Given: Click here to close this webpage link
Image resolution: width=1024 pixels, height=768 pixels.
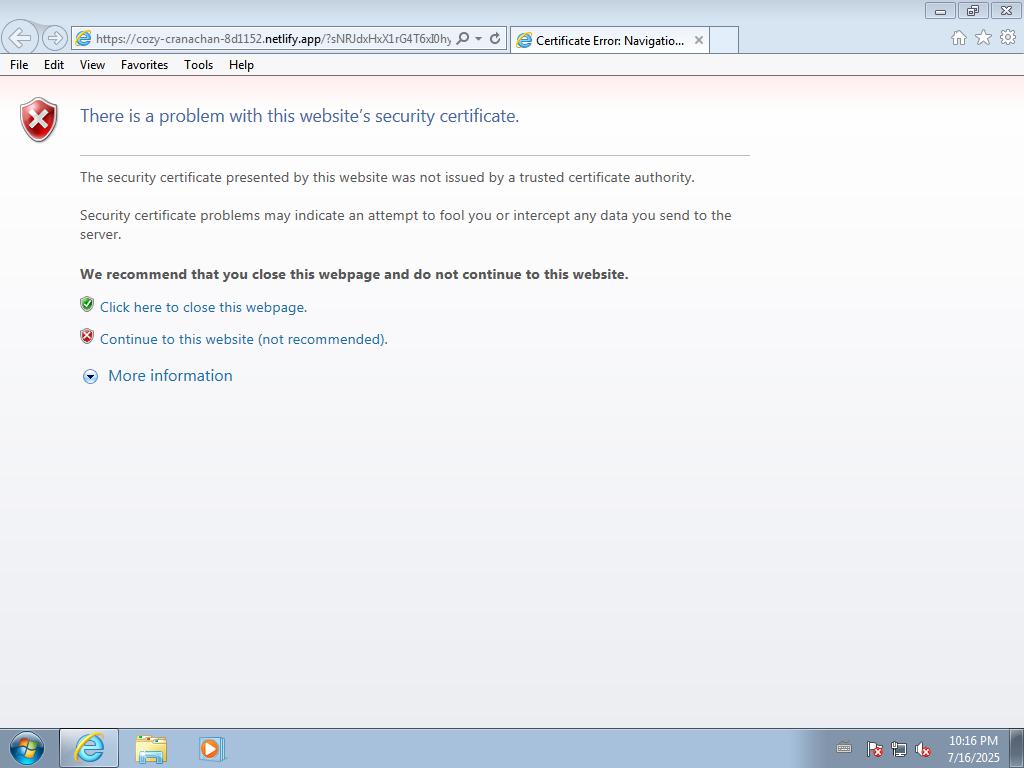Looking at the screenshot, I should click(203, 307).
